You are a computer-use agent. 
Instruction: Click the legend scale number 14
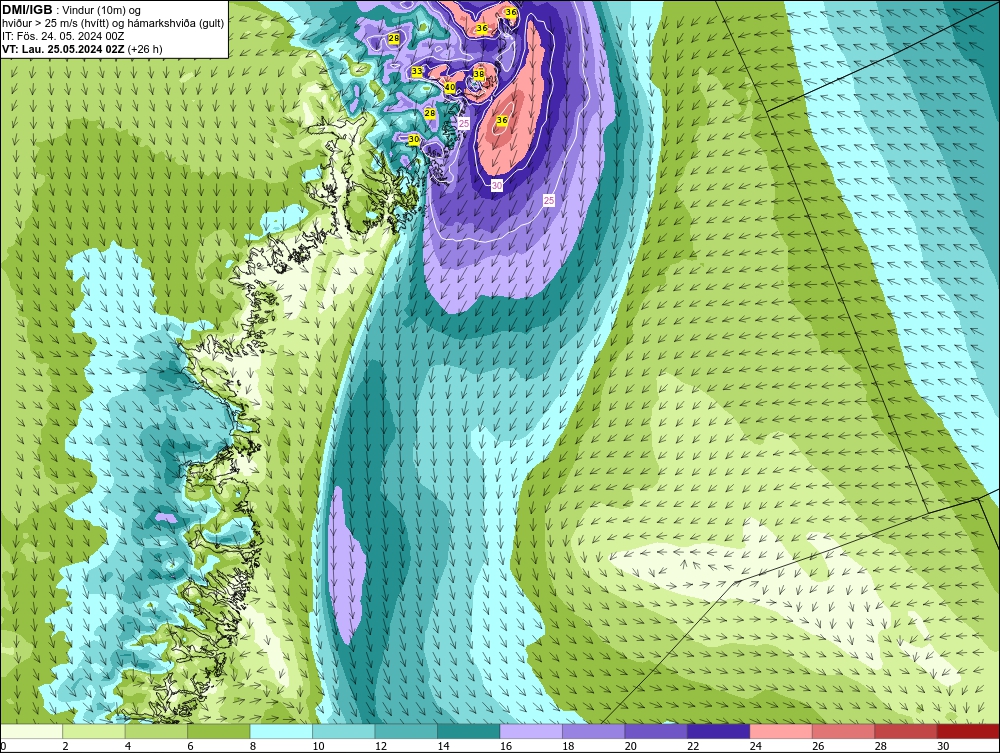pyautogui.click(x=443, y=746)
